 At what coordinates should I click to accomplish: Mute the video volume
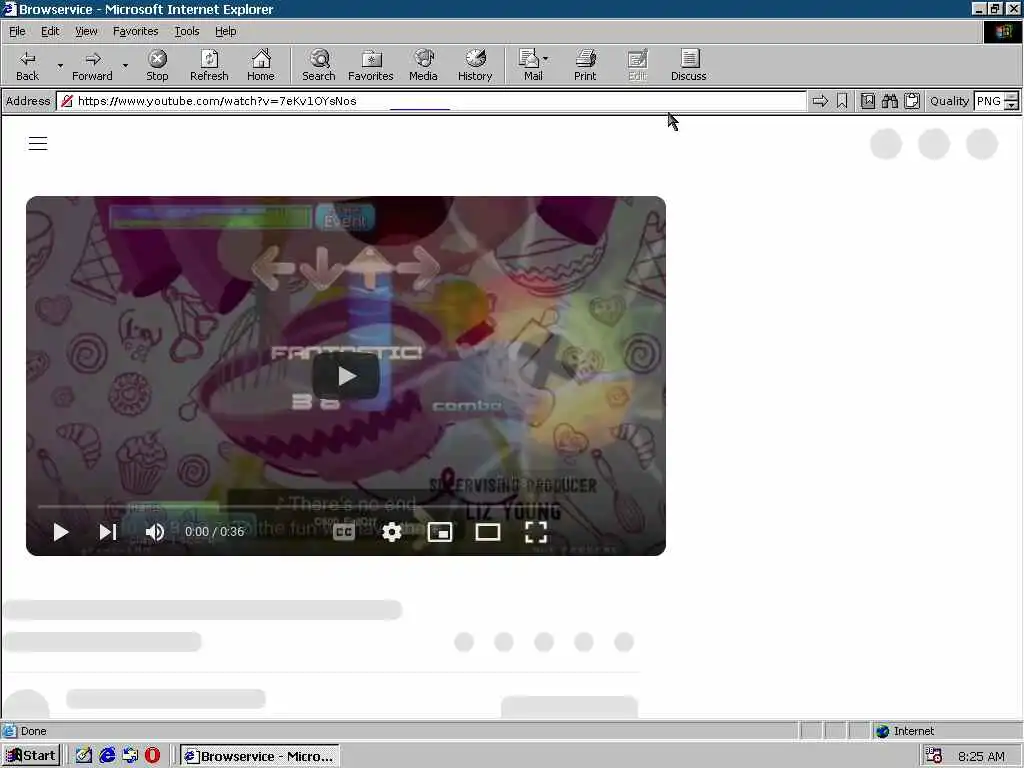[155, 532]
